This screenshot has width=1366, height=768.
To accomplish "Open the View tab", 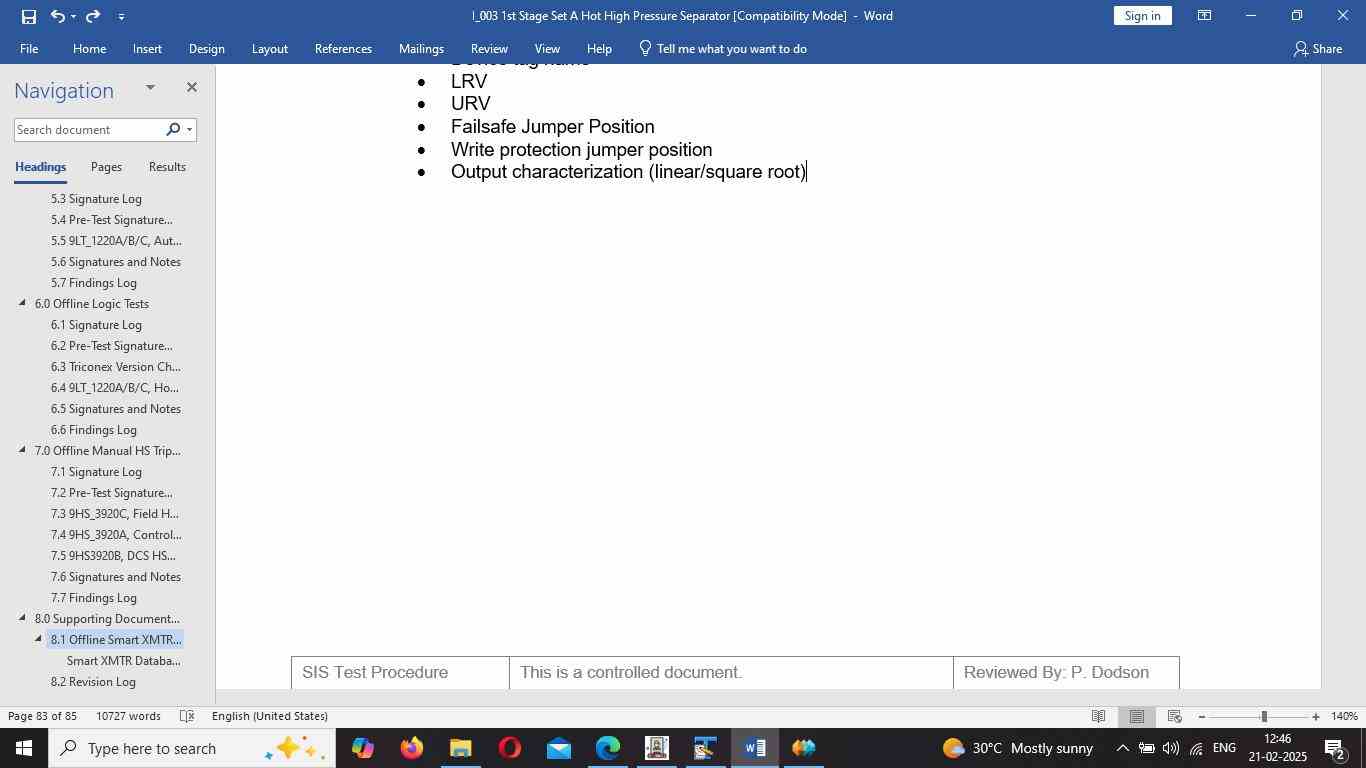I will [547, 48].
